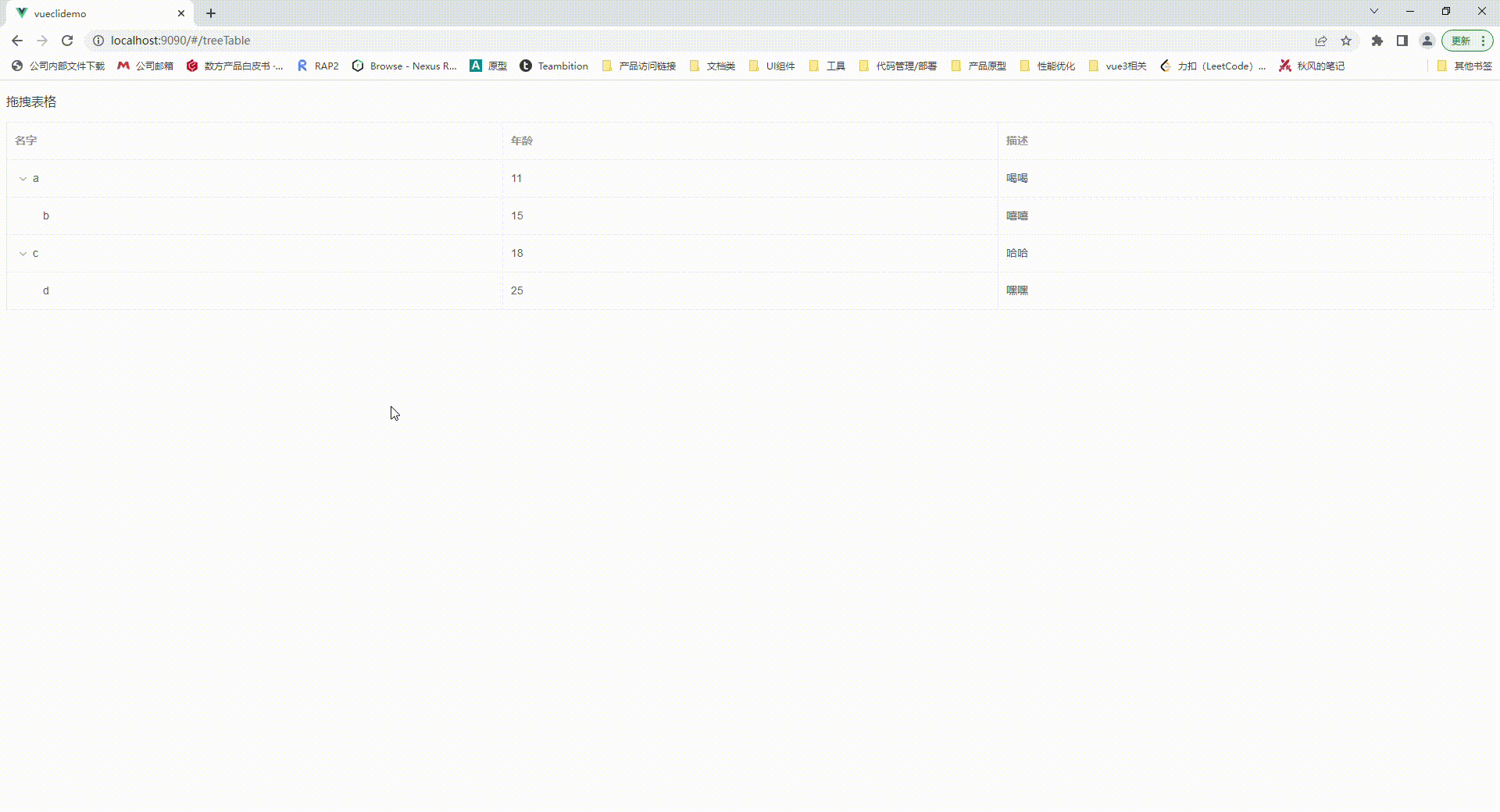Viewport: 1500px width, 812px height.
Task: Open the 原型 bookmark
Action: (x=487, y=66)
